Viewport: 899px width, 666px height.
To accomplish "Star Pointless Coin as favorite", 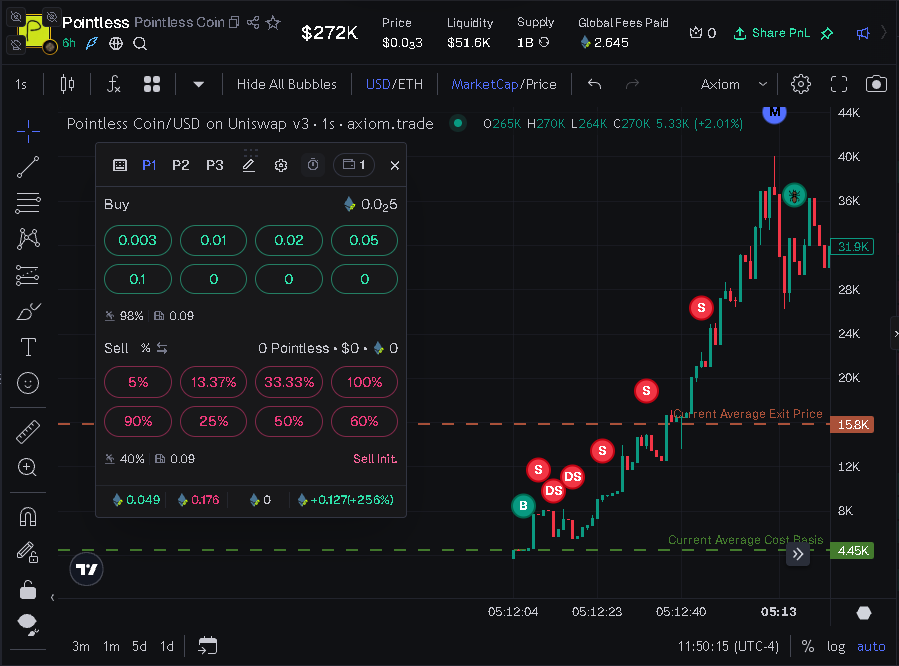I will (273, 22).
